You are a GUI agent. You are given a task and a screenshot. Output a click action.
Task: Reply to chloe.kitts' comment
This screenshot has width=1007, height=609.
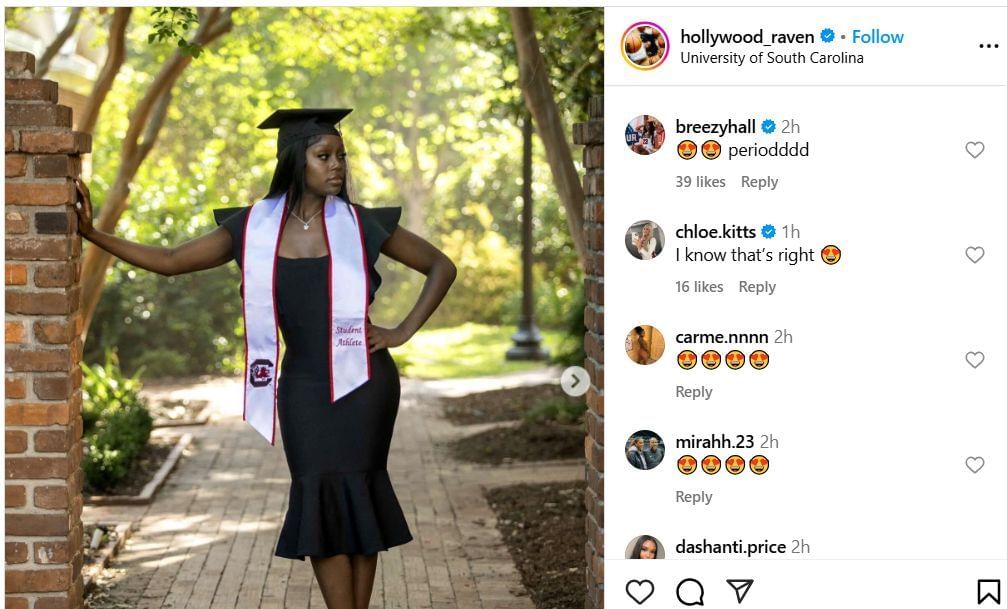759,287
